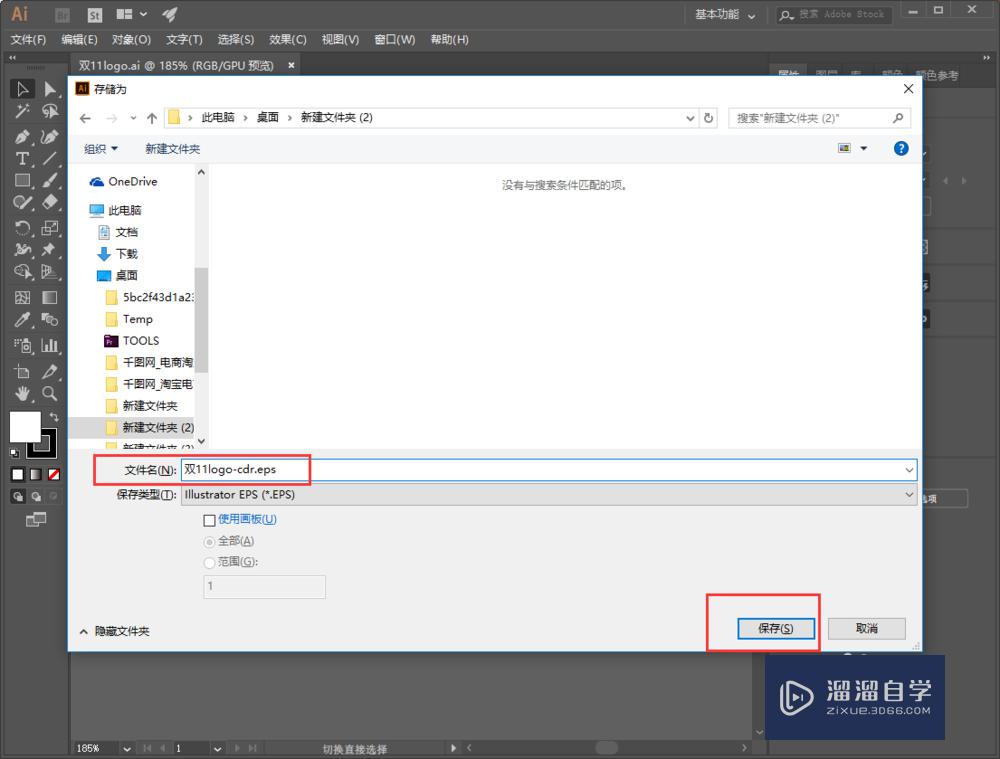This screenshot has height=759, width=1000.
Task: Expand the address bar path dropdown
Action: tap(689, 118)
